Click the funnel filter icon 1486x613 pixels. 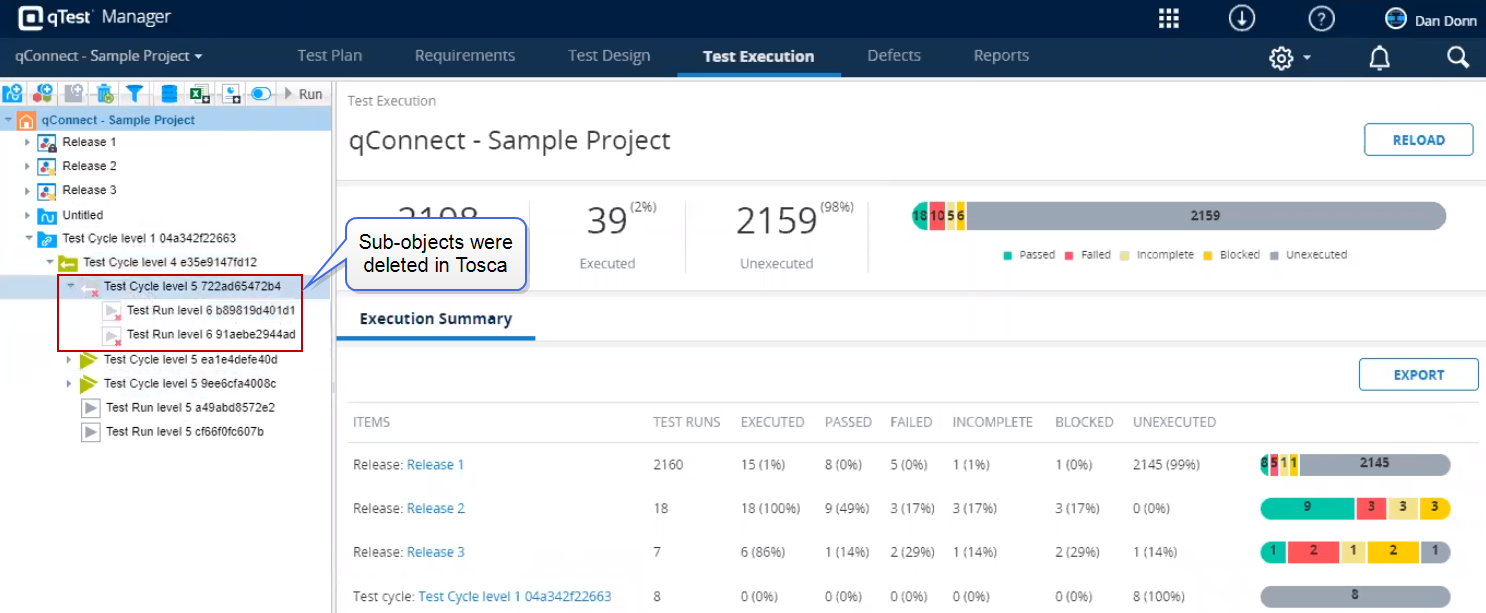click(135, 94)
